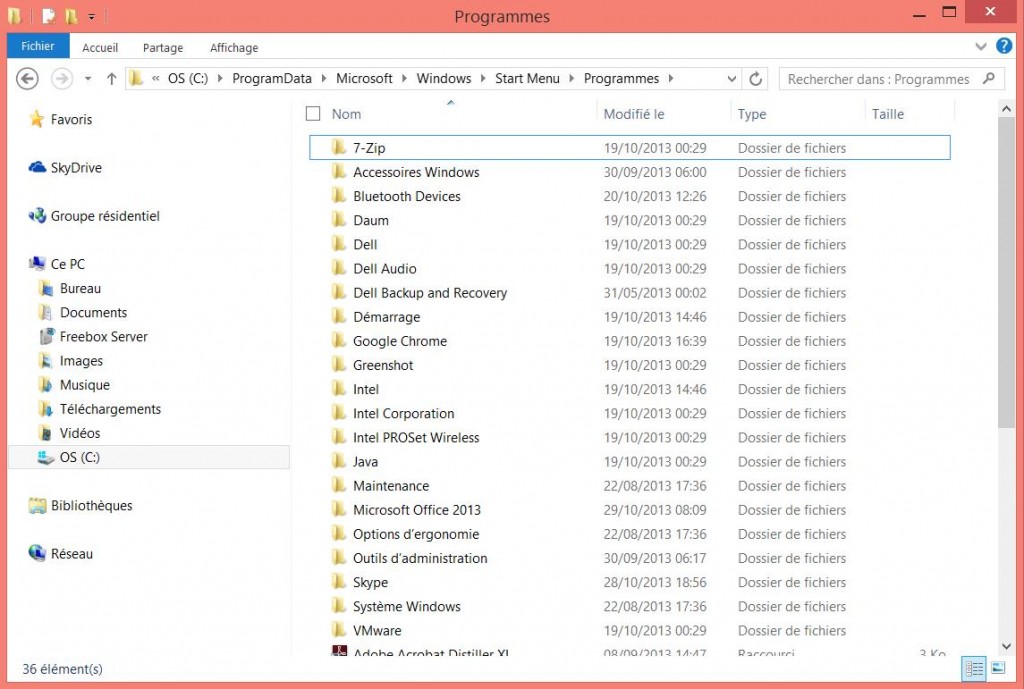
Task: Open the Fichier menu
Action: (x=37, y=45)
